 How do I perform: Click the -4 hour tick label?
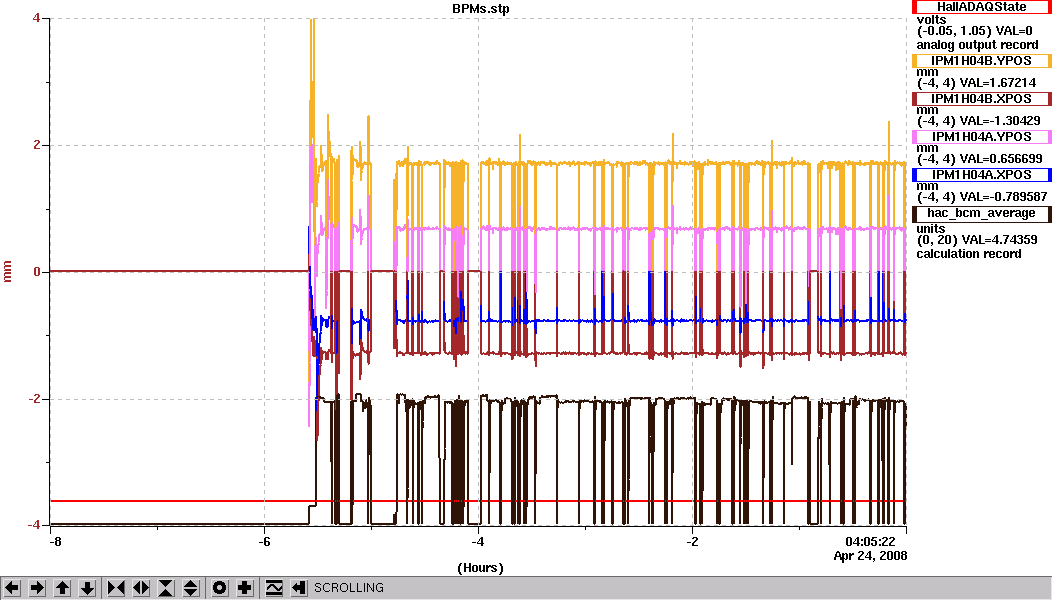(x=478, y=542)
